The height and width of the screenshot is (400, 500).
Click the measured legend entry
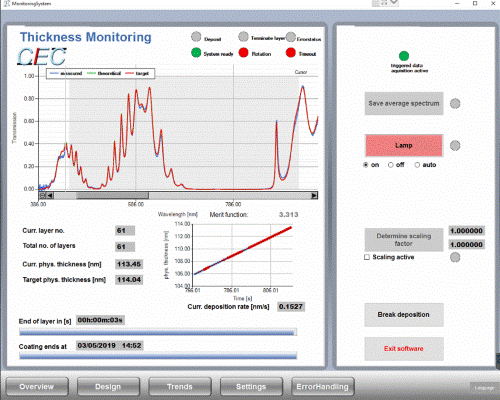pos(66,73)
